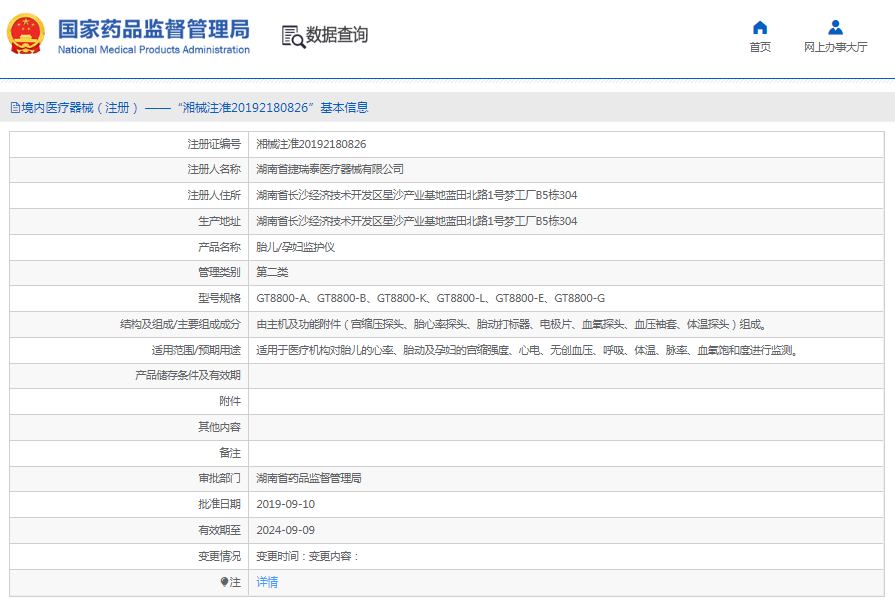Select 变更时间：变更内容： value text
Screen dimensions: 895x602
308,556
